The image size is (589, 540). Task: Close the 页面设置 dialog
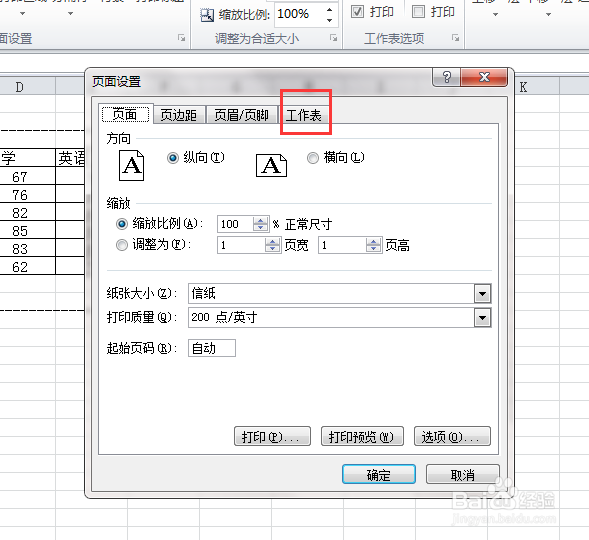coord(485,77)
